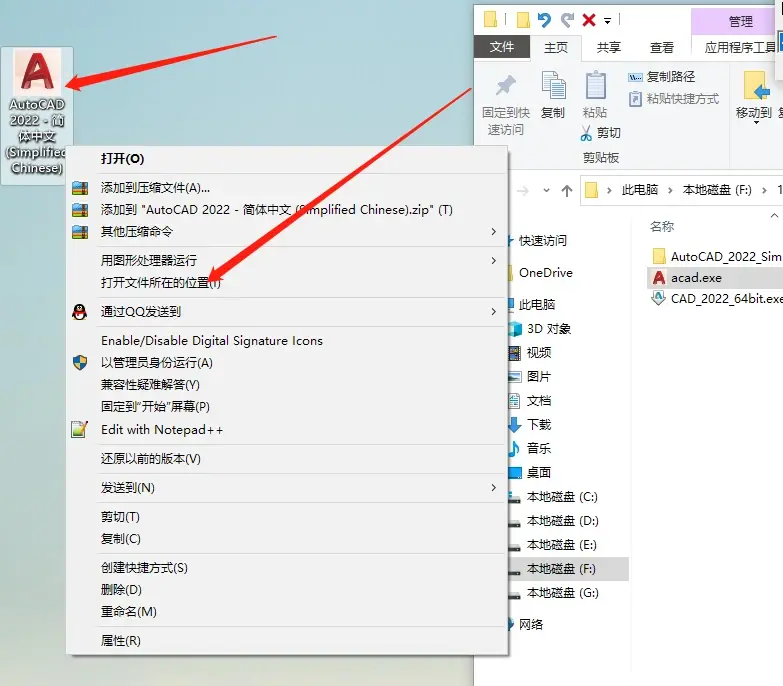Image resolution: width=783 pixels, height=686 pixels.
Task: Switch to the Home (主页) tab
Action: pos(556,47)
